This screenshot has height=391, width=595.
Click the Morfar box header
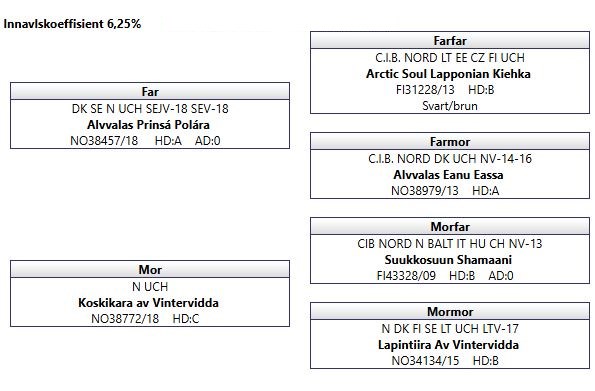450,227
